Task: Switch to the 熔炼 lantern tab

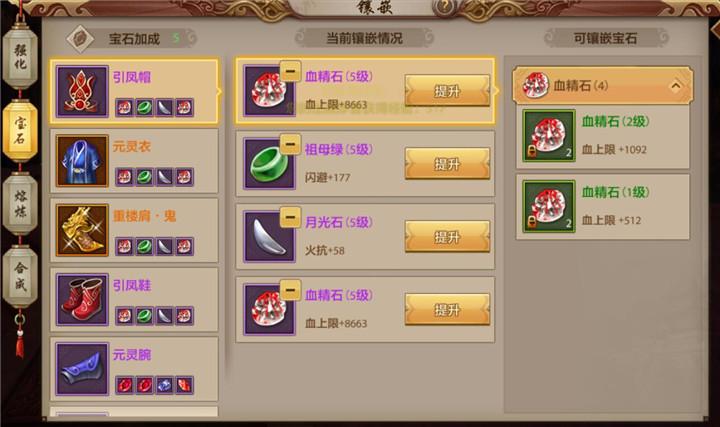Action: (x=20, y=203)
